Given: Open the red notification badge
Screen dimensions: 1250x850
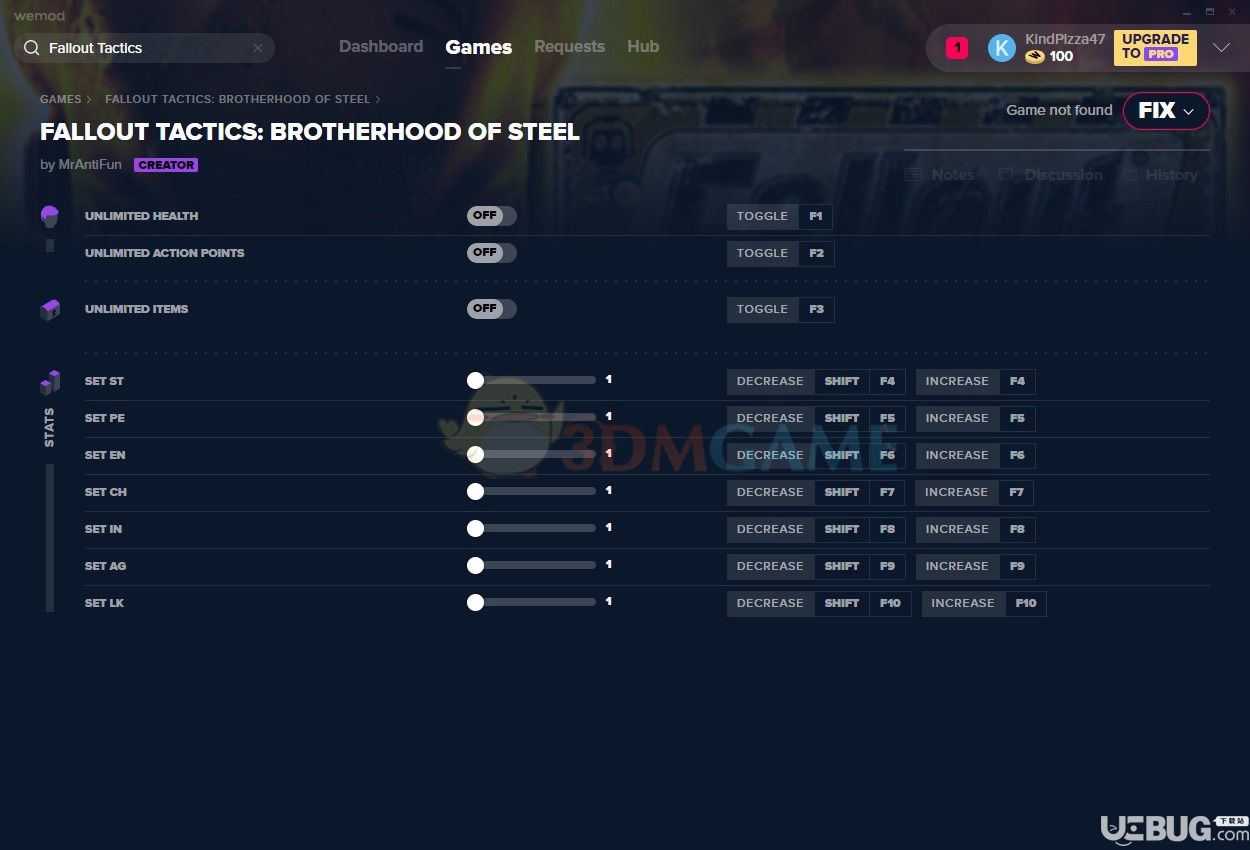Looking at the screenshot, I should (957, 48).
